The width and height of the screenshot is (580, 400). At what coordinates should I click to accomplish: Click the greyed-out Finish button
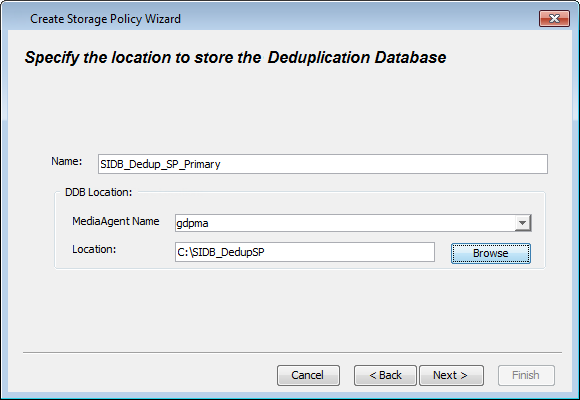pyautogui.click(x=526, y=375)
